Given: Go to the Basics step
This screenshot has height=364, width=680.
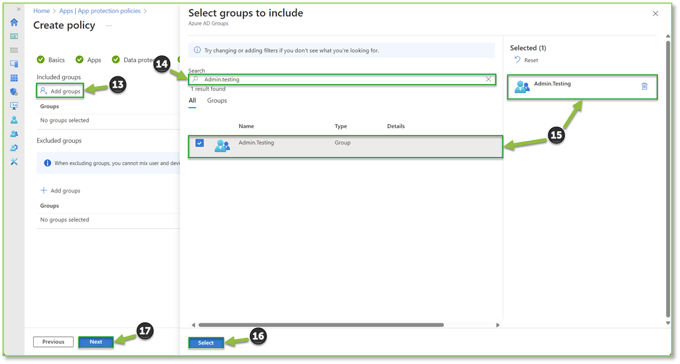Looking at the screenshot, I should click(51, 60).
